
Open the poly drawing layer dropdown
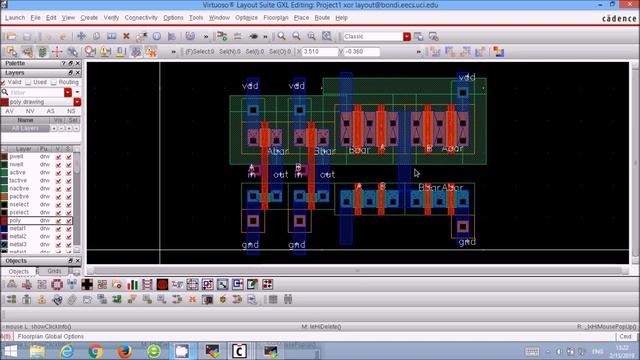pyautogui.click(x=77, y=102)
